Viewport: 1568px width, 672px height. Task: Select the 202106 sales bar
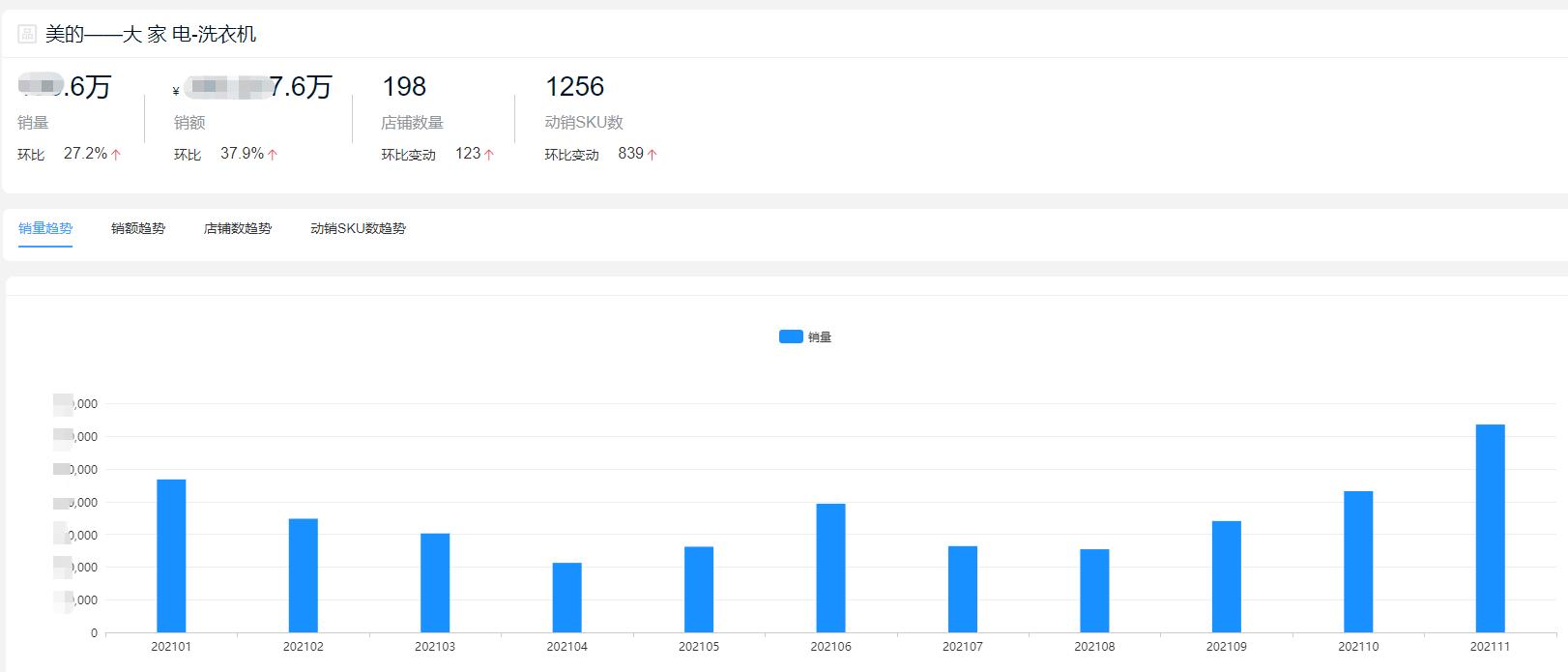(830, 568)
